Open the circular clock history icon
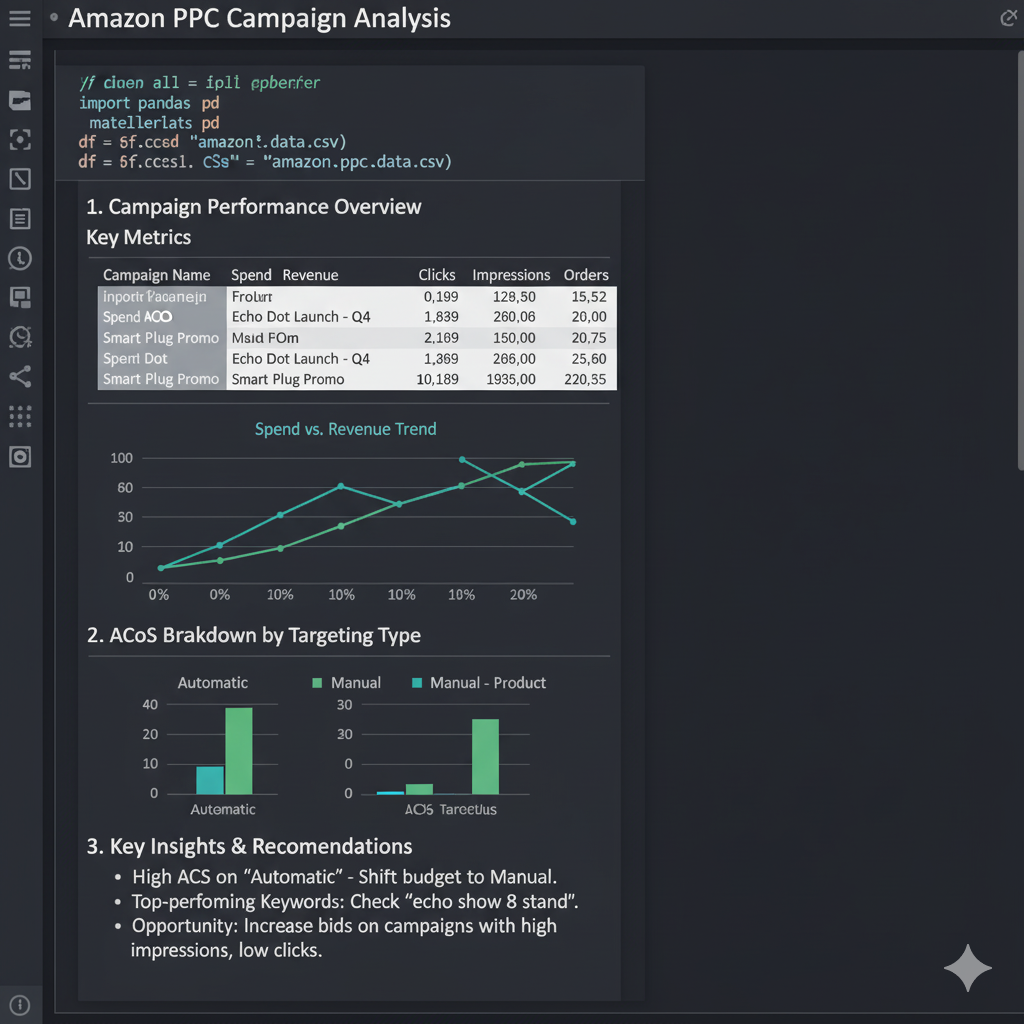Viewport: 1024px width, 1024px height. click(x=20, y=258)
